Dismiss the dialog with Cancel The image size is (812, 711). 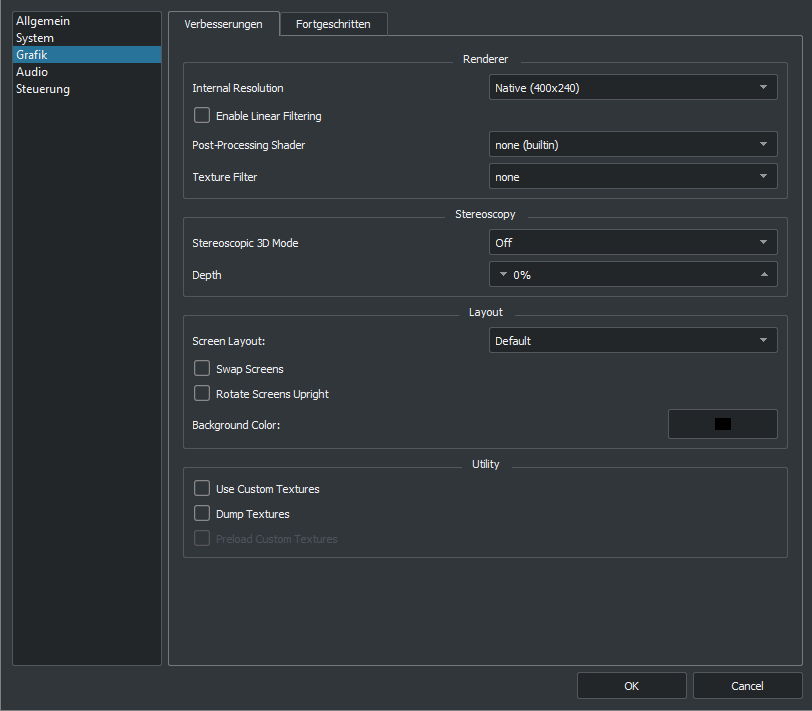(747, 685)
